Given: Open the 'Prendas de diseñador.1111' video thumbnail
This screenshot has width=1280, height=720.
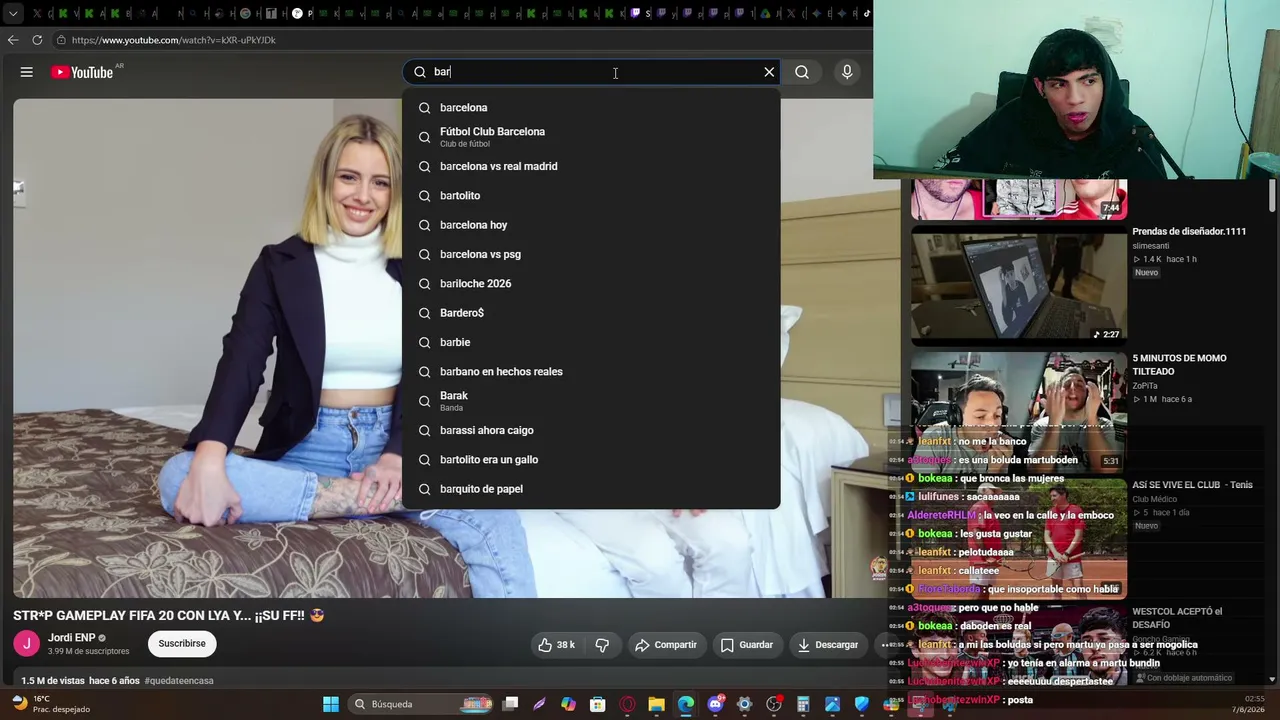Looking at the screenshot, I should pyautogui.click(x=1019, y=285).
